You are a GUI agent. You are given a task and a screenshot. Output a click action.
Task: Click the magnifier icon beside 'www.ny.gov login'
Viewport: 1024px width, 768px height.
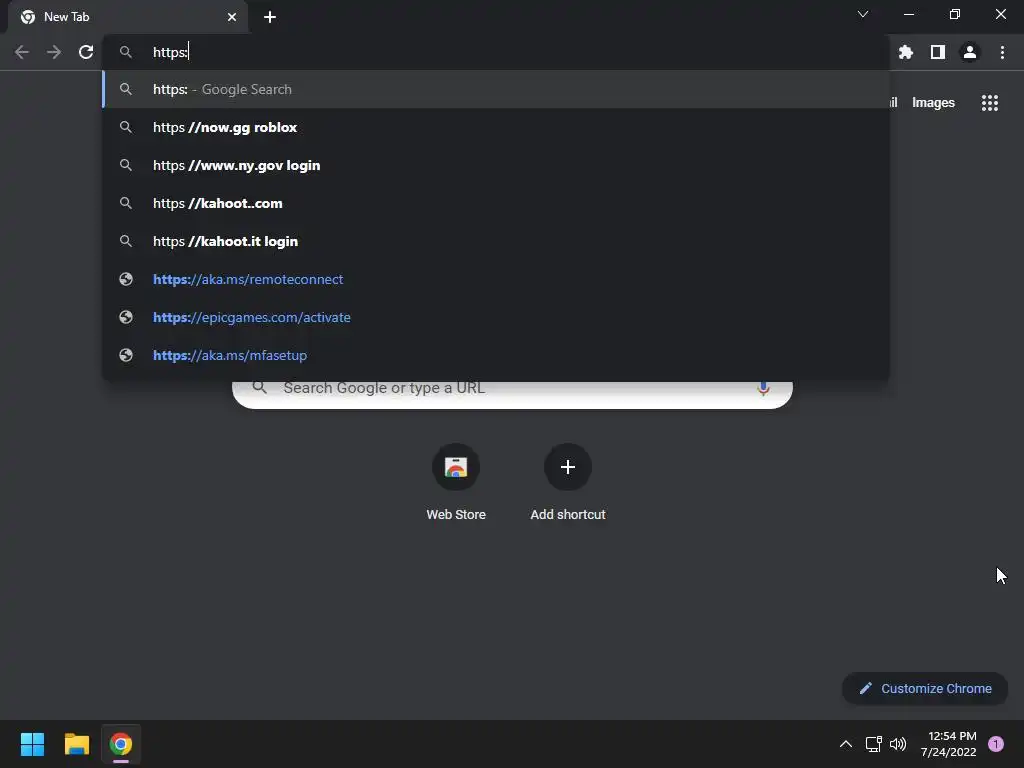pyautogui.click(x=126, y=165)
